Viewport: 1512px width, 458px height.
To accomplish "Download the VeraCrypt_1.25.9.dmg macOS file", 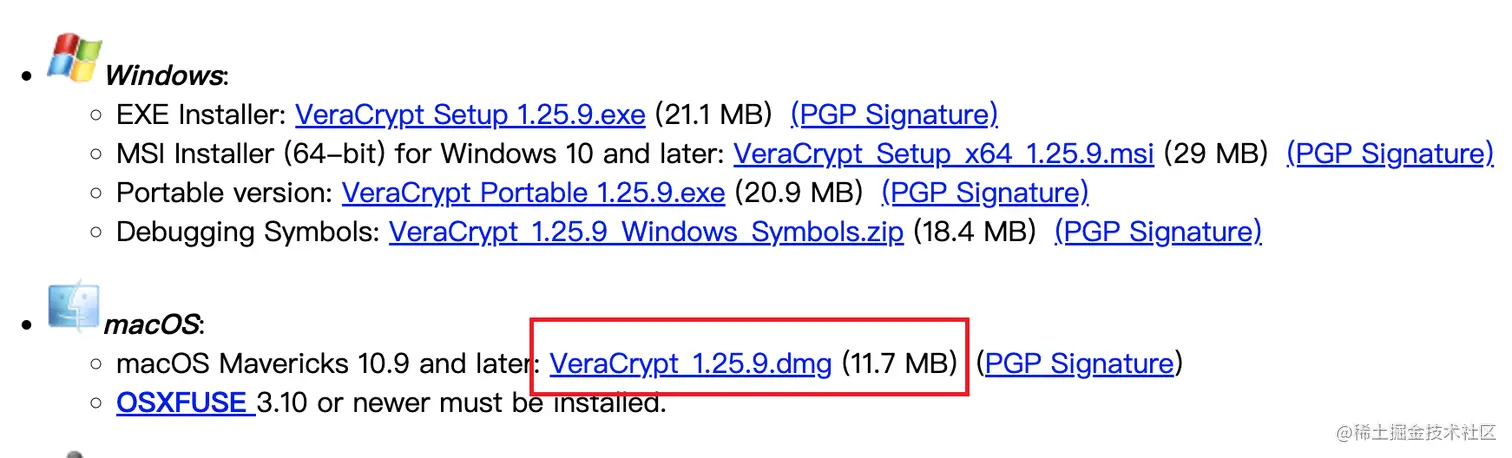I will point(691,364).
